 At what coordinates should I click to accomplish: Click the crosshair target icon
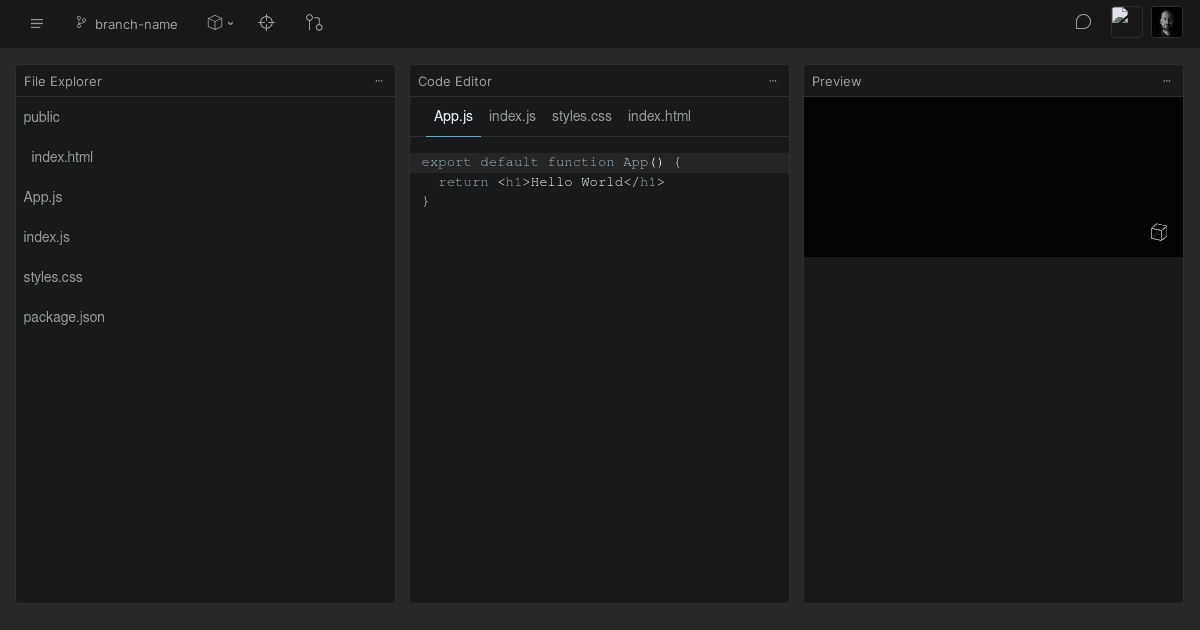coord(266,23)
